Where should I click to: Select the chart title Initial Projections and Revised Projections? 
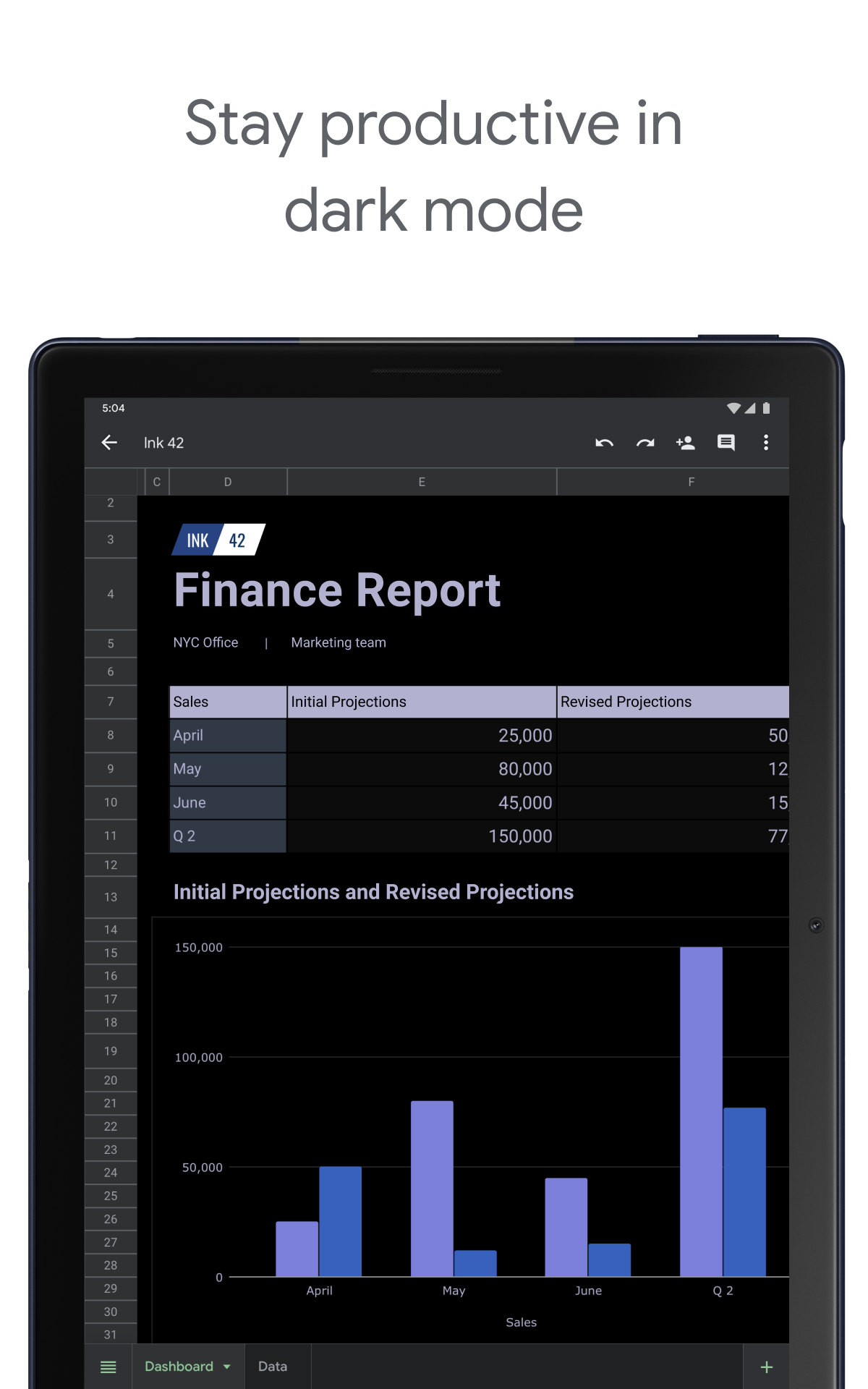tap(373, 892)
